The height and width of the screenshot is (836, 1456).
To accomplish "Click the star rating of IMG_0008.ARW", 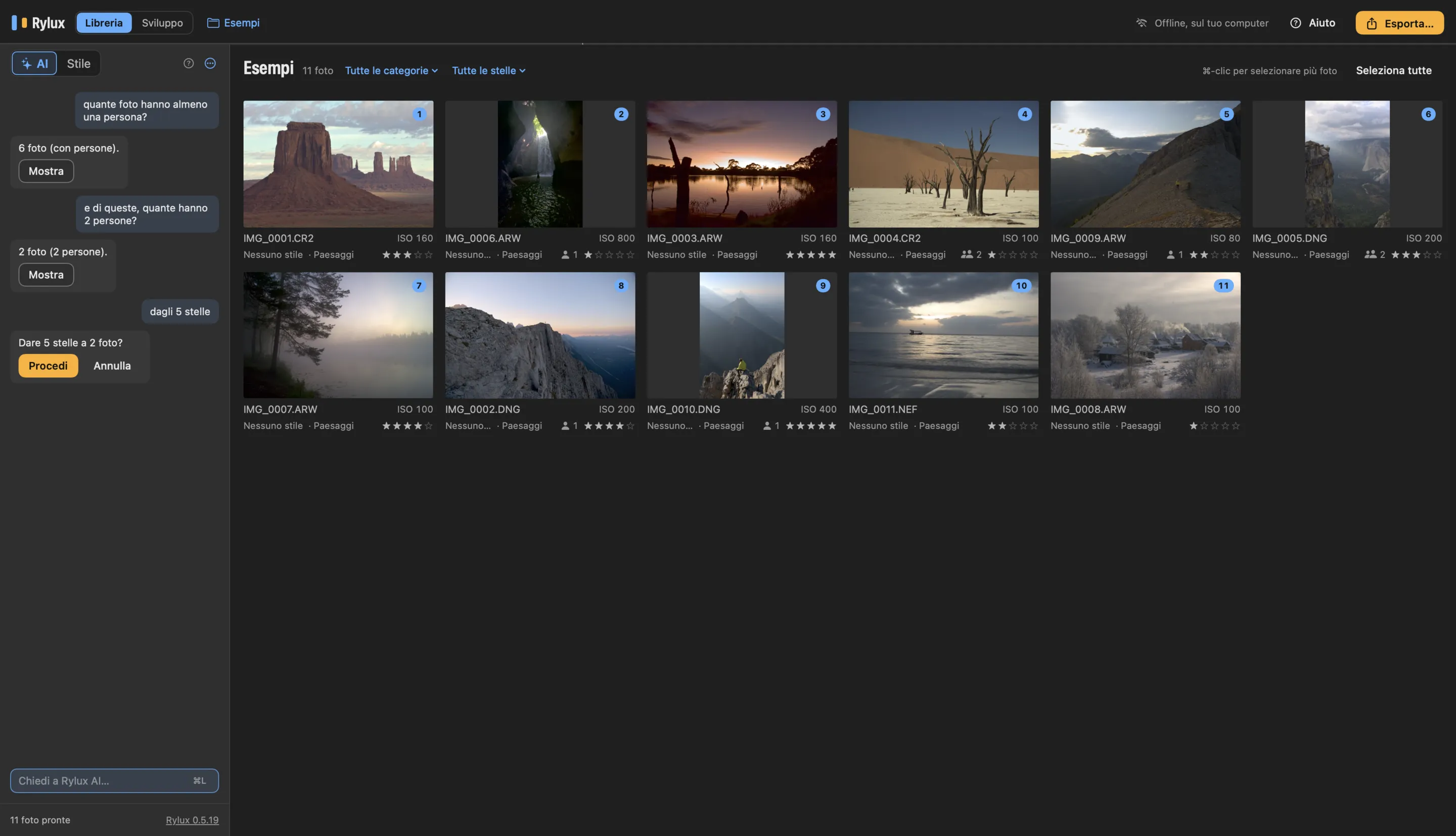I will pyautogui.click(x=1214, y=425).
